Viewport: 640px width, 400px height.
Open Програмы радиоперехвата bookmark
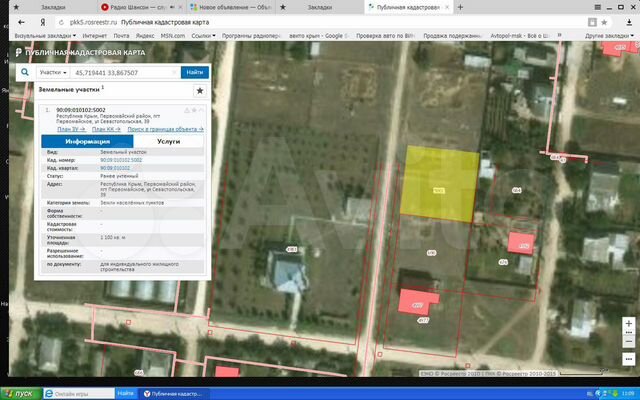pyautogui.click(x=251, y=36)
